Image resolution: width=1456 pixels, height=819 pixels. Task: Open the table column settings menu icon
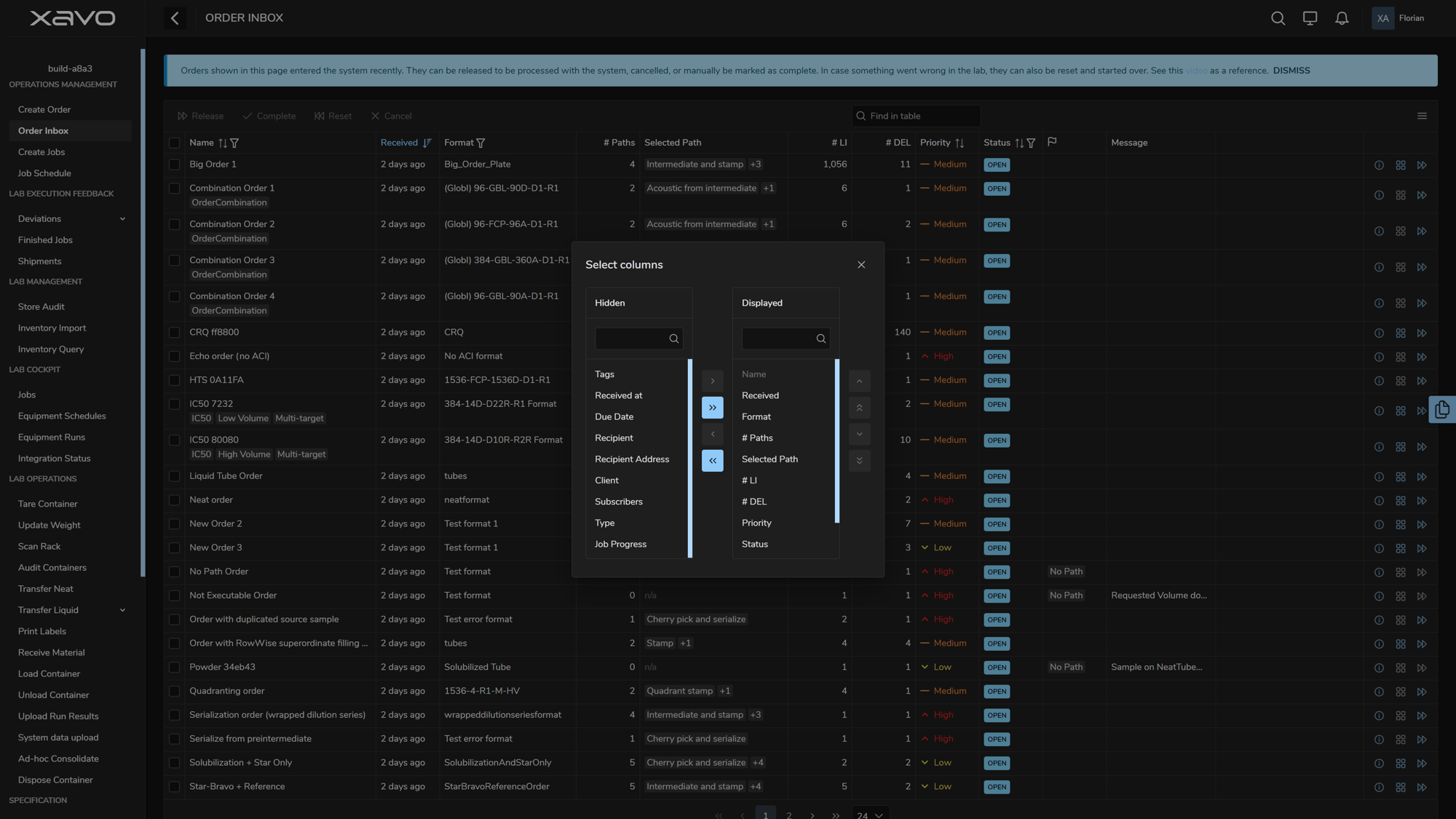point(1422,116)
